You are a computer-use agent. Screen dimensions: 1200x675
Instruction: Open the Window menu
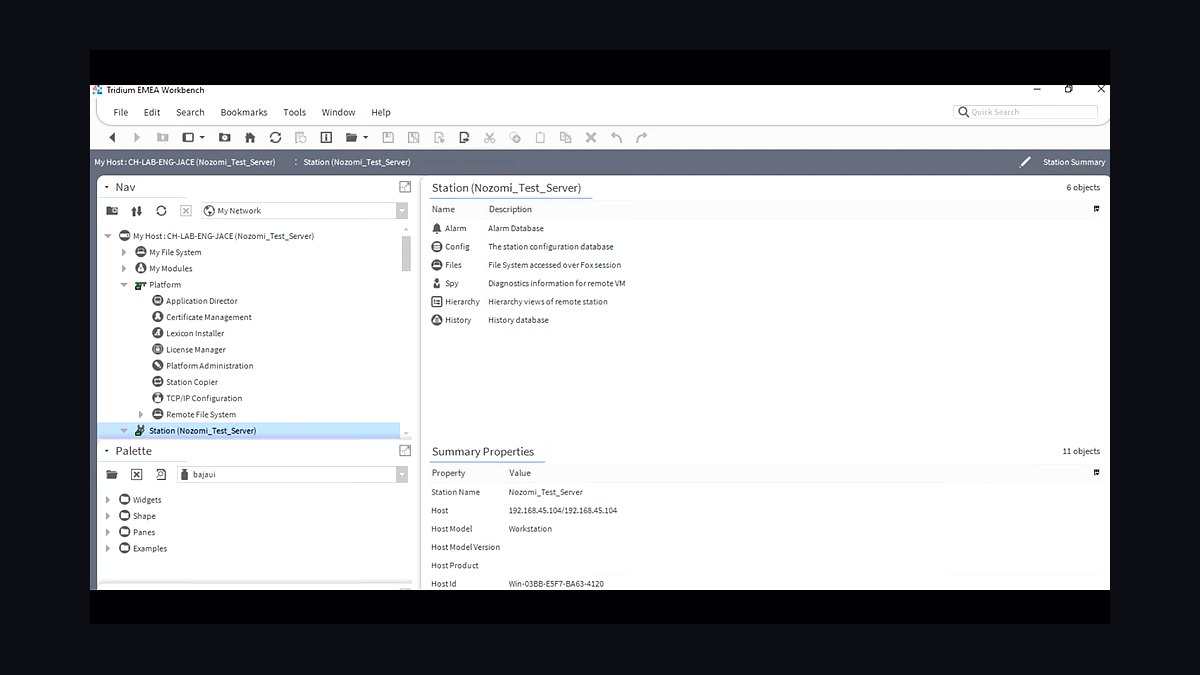click(338, 112)
